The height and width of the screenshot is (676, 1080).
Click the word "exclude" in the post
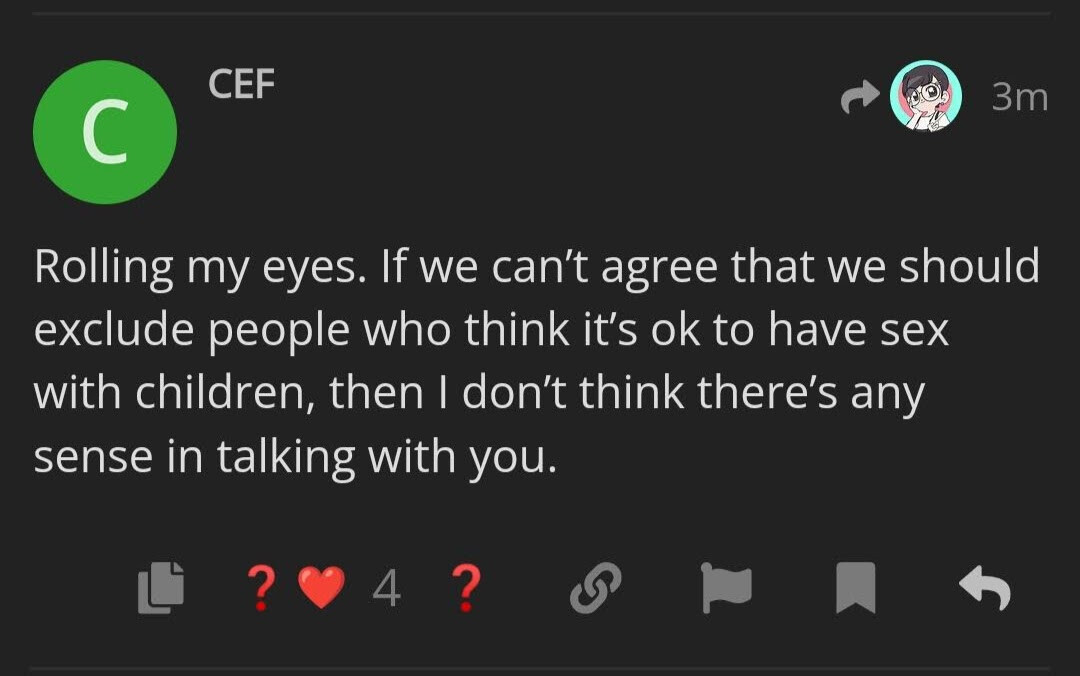(x=114, y=330)
